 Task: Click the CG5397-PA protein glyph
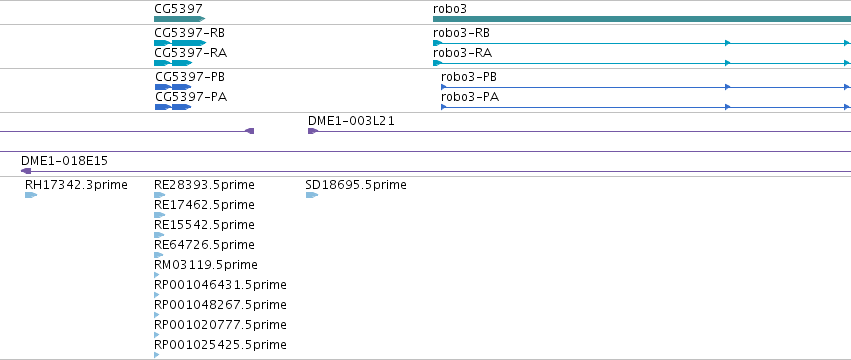tap(173, 107)
